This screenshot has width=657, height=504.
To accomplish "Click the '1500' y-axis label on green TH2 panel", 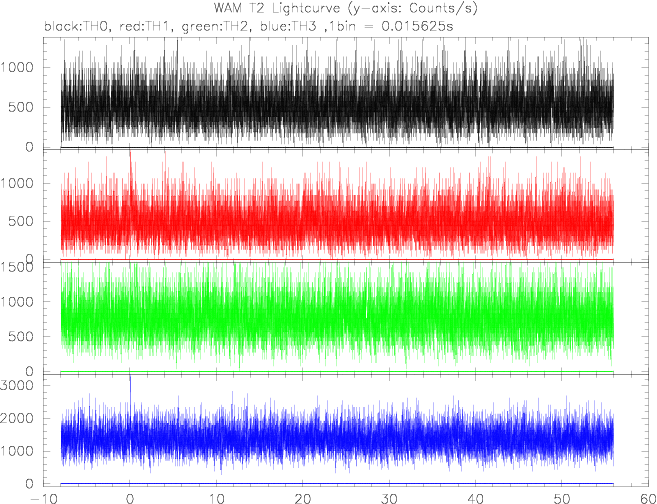I will 17,266.
